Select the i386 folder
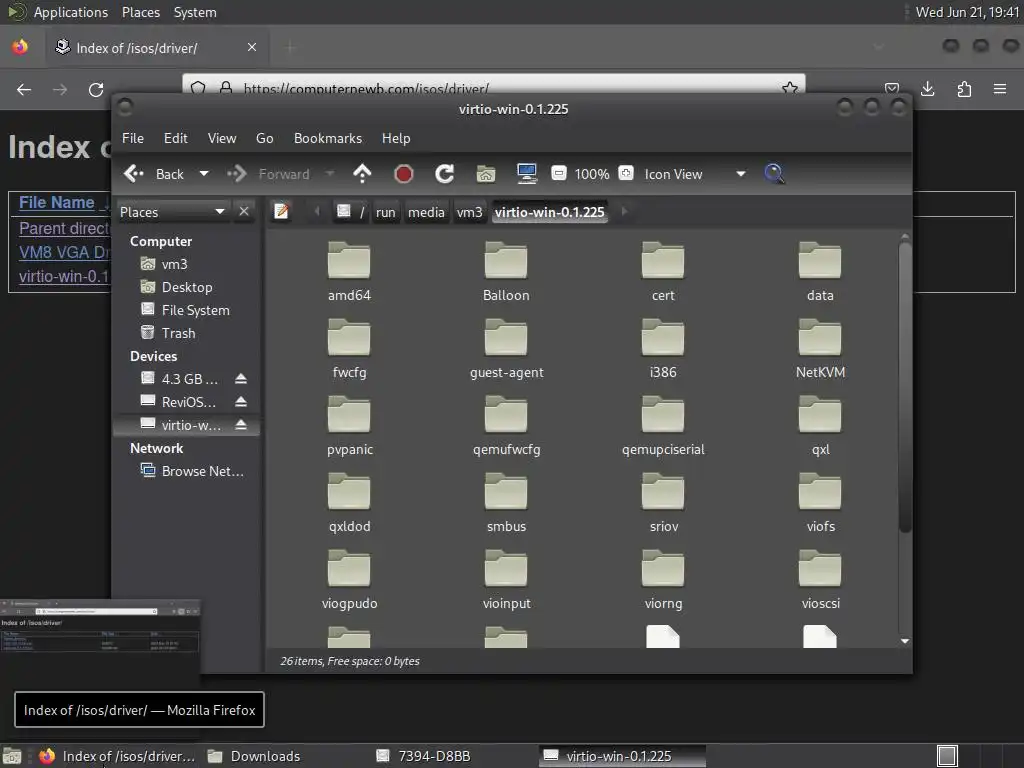The height and width of the screenshot is (768, 1024). coord(663,349)
